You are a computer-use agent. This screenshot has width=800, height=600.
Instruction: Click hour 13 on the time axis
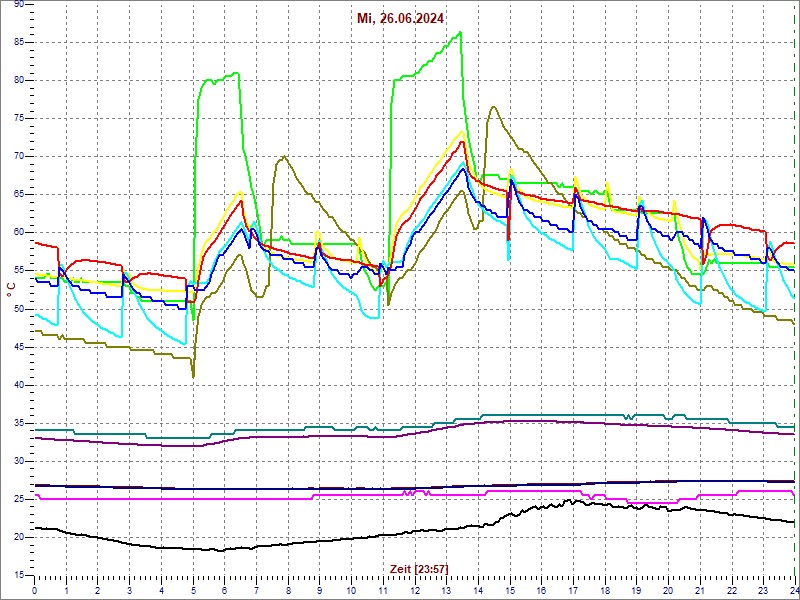click(446, 589)
